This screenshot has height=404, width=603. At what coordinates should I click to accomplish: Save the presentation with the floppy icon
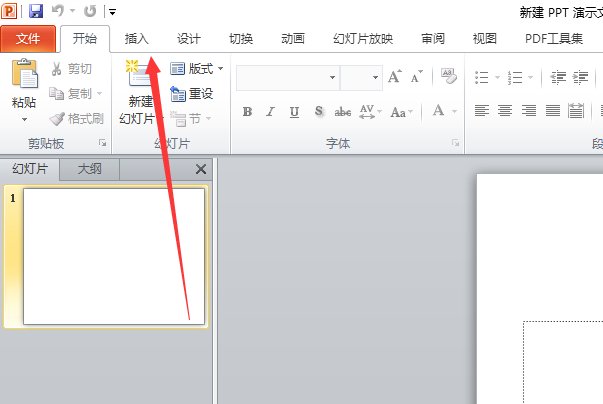pos(36,11)
